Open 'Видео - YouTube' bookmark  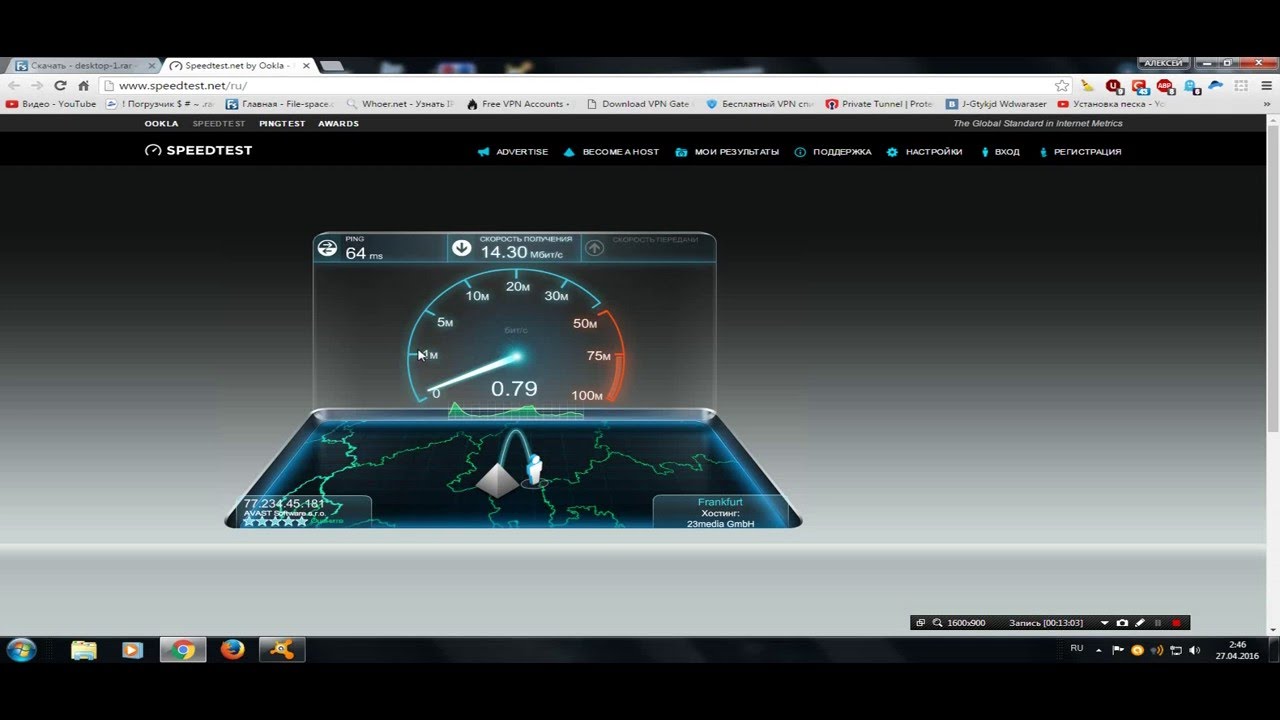(x=51, y=104)
